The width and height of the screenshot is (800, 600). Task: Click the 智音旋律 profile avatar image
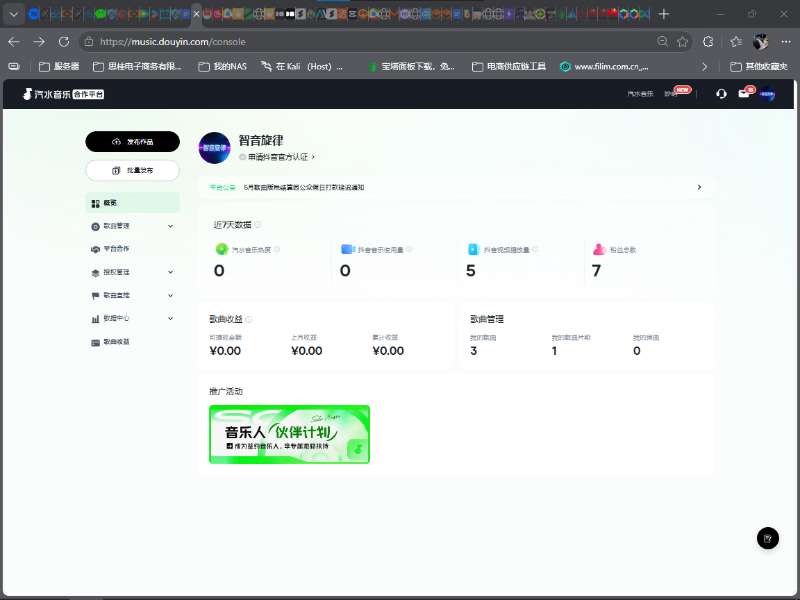tap(214, 148)
